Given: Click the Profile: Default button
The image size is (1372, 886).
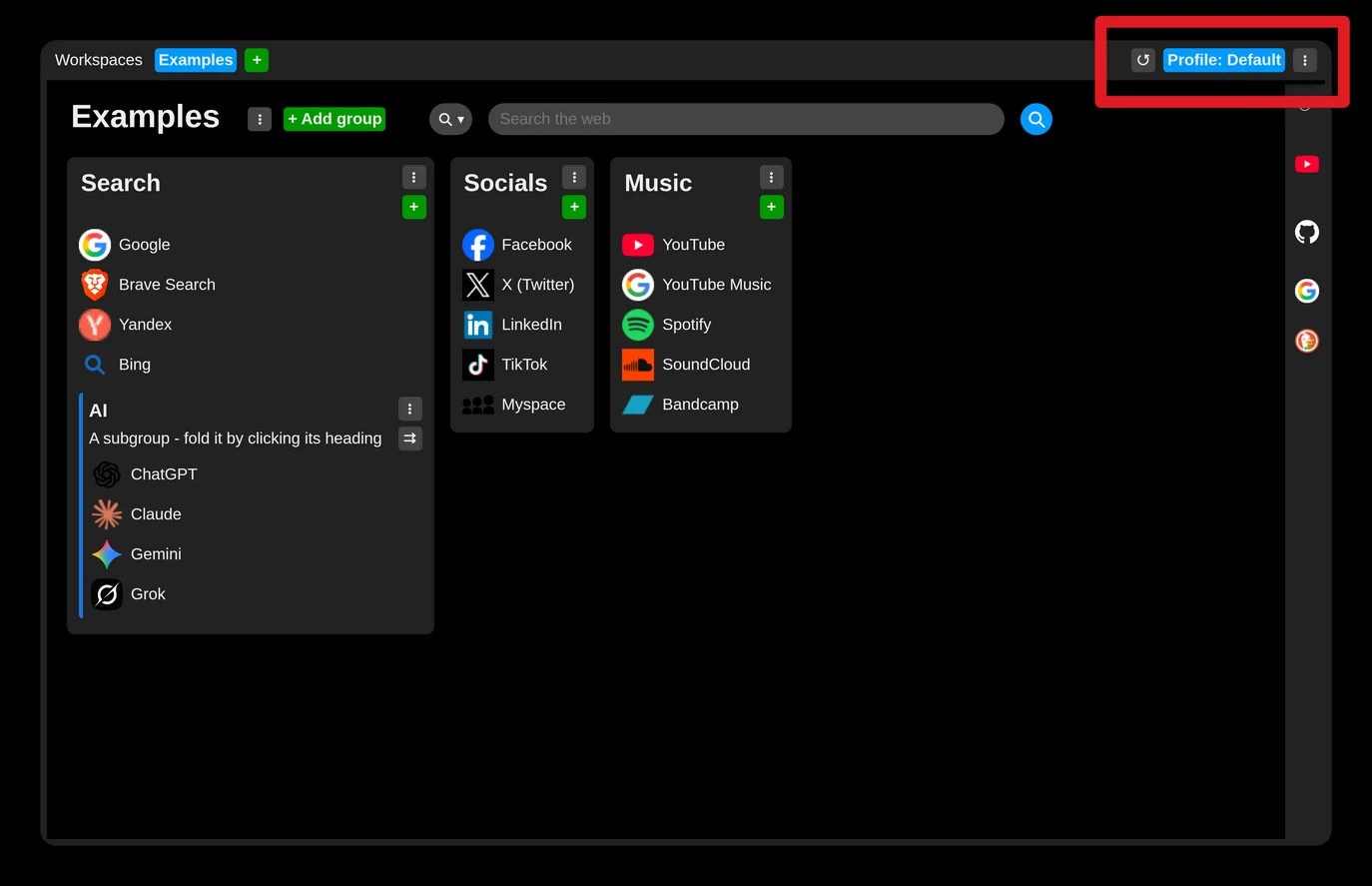Looking at the screenshot, I should 1224,60.
